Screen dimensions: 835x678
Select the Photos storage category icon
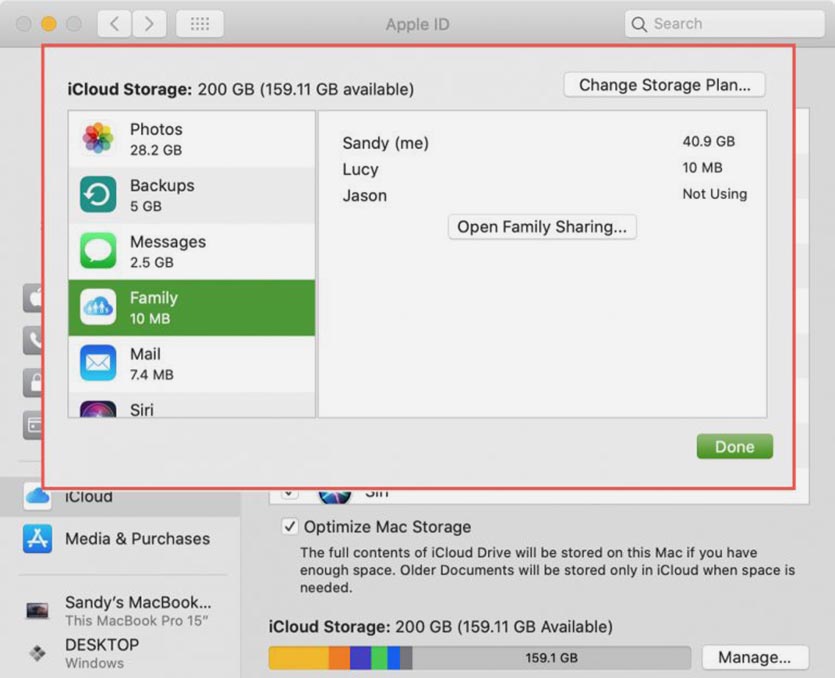click(98, 138)
